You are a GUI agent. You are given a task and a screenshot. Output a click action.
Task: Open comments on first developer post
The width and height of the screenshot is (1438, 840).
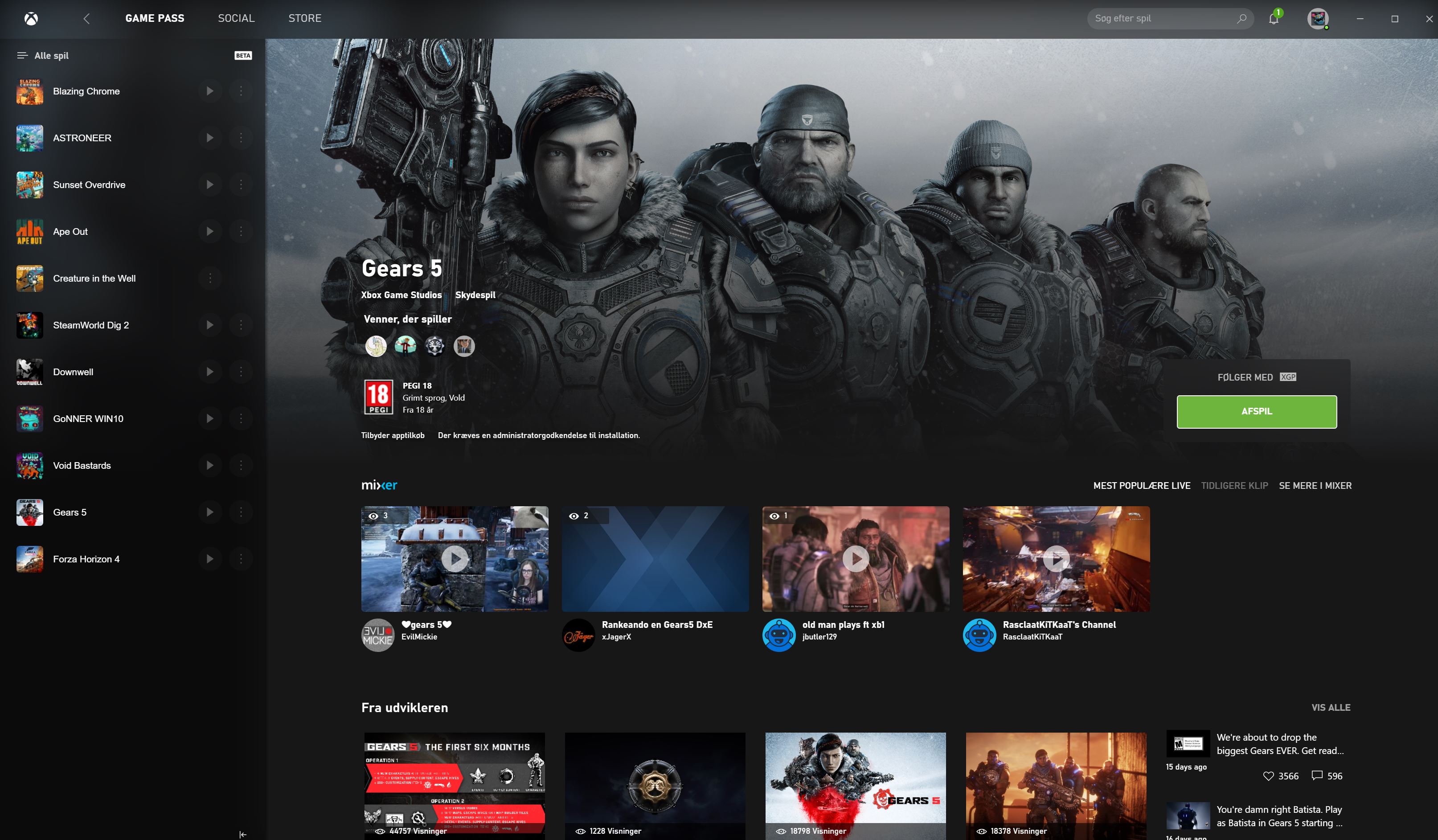click(1317, 775)
